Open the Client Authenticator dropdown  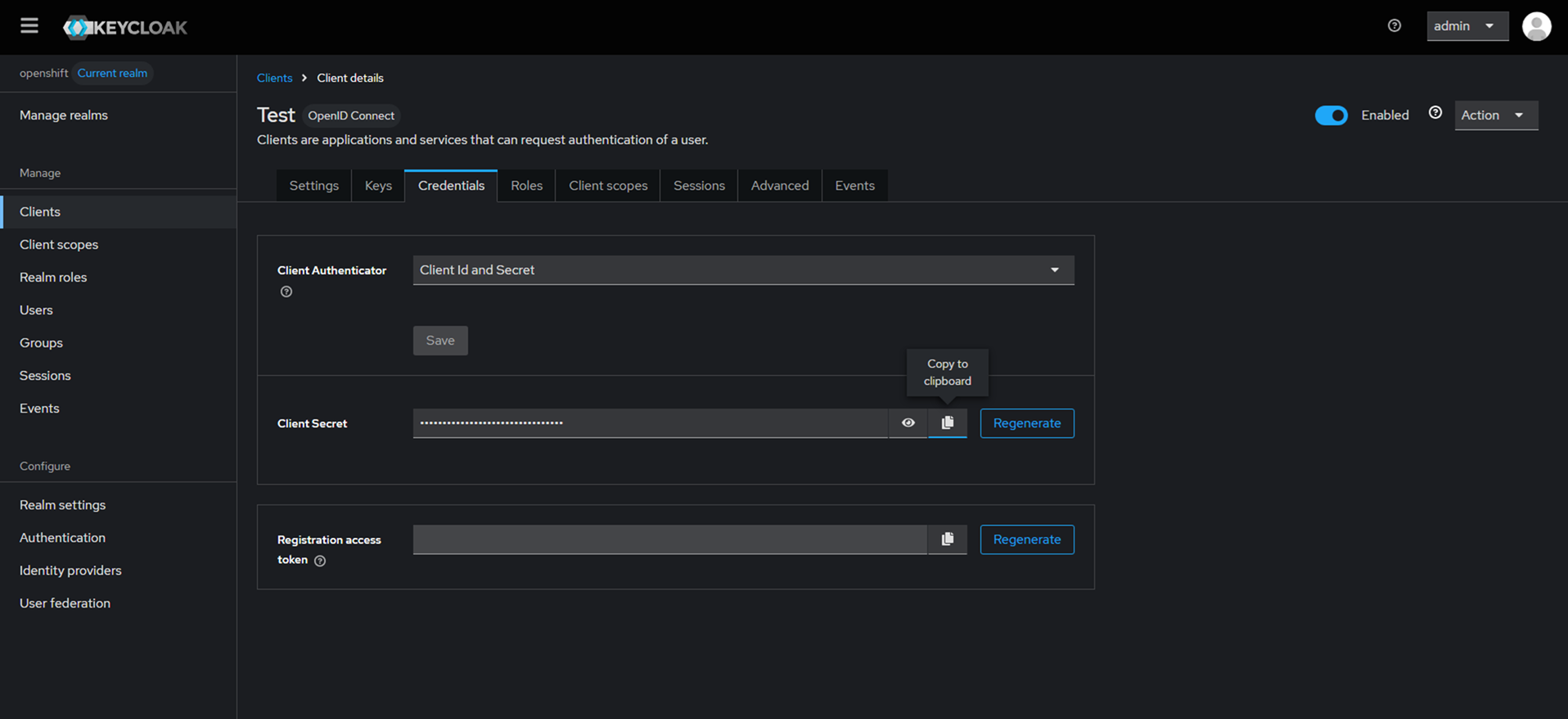click(742, 270)
